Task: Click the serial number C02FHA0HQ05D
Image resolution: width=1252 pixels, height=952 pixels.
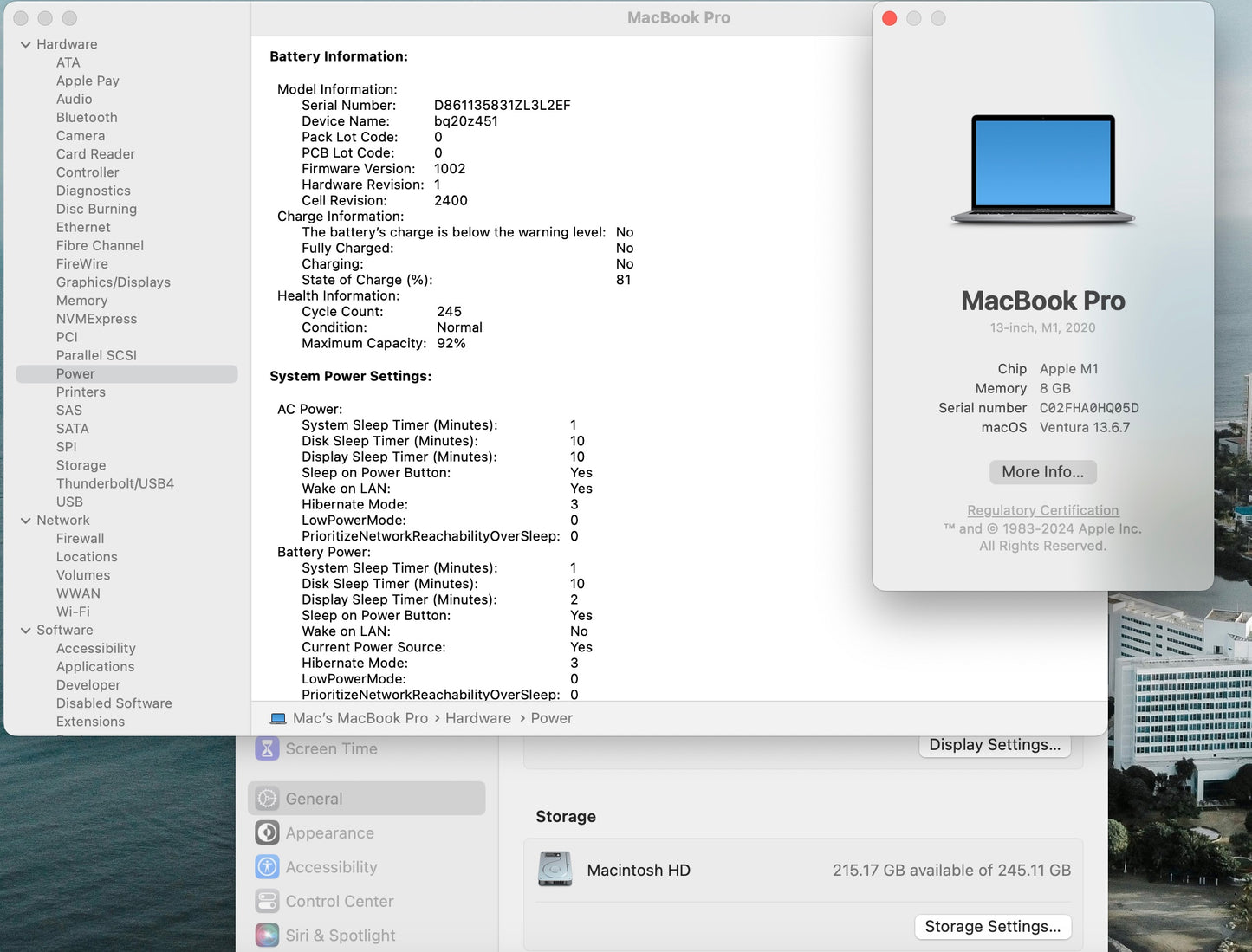Action: (1089, 408)
